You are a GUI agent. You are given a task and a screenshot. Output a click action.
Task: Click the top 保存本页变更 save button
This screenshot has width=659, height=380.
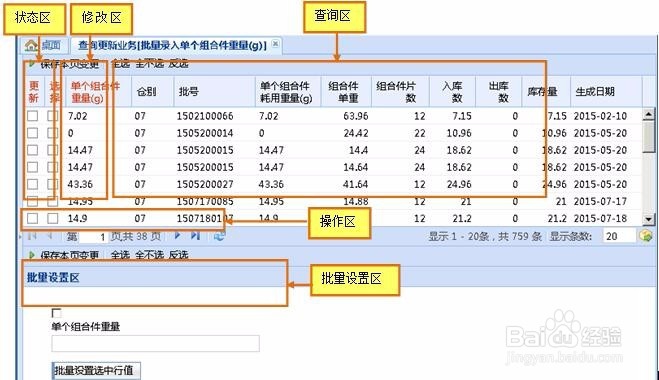click(x=65, y=64)
